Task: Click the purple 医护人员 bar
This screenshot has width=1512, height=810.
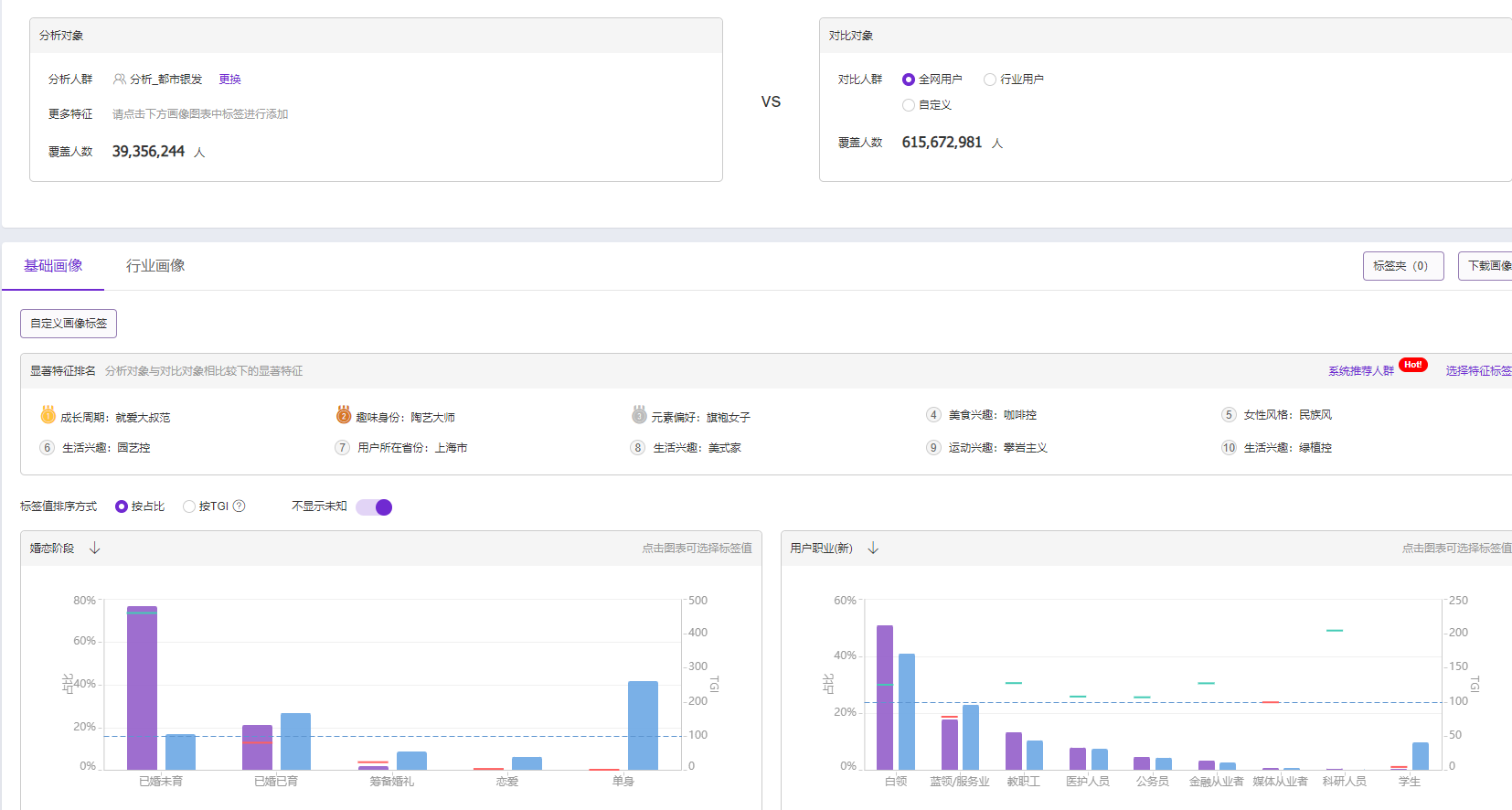Action: 1078,759
